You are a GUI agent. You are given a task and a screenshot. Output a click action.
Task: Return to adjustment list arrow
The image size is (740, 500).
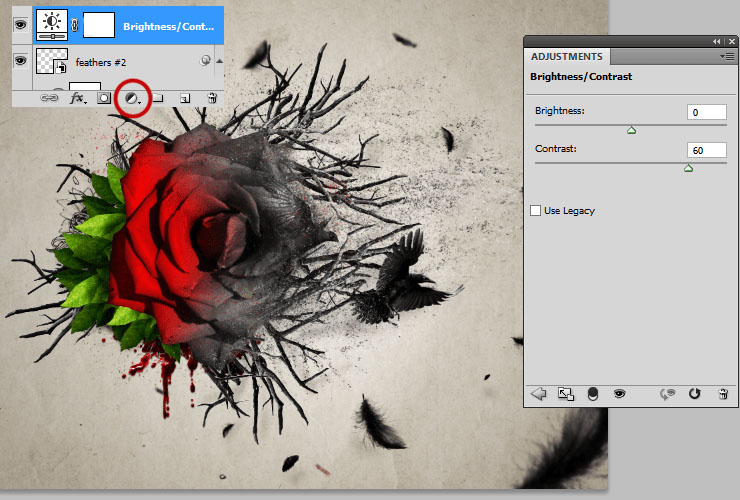pos(538,393)
